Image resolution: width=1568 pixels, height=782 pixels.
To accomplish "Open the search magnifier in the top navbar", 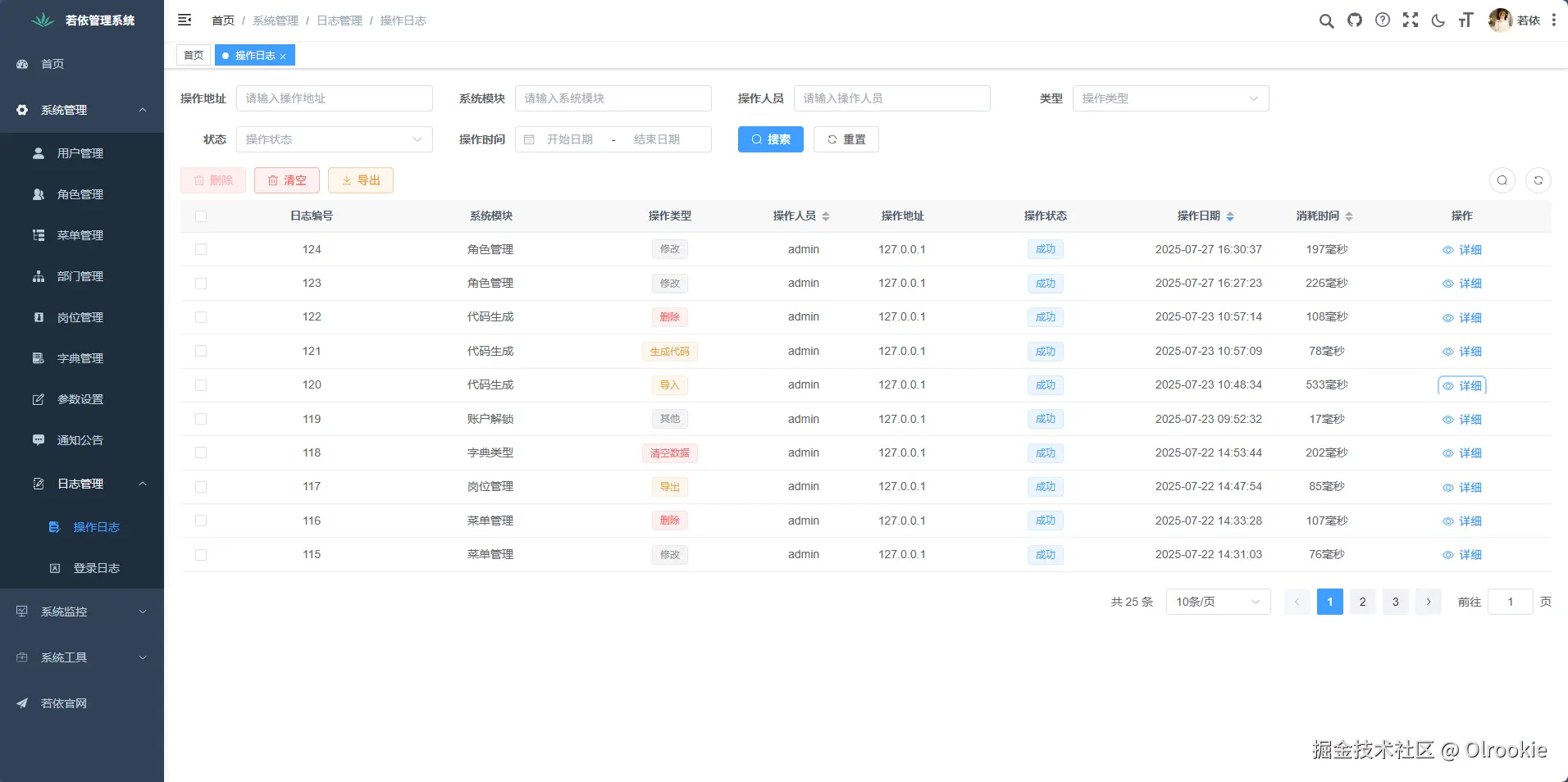I will (1326, 20).
